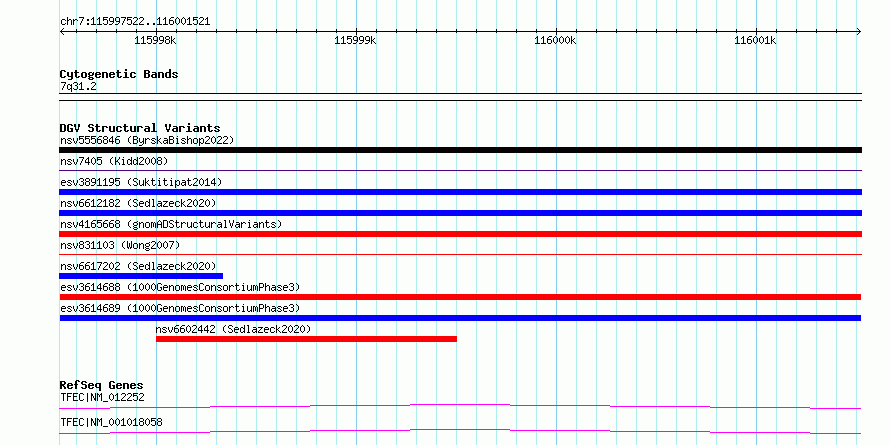Open TFEC|NM_001018058 gene label
Image resolution: width=890 pixels, height=445 pixels.
click(x=111, y=423)
